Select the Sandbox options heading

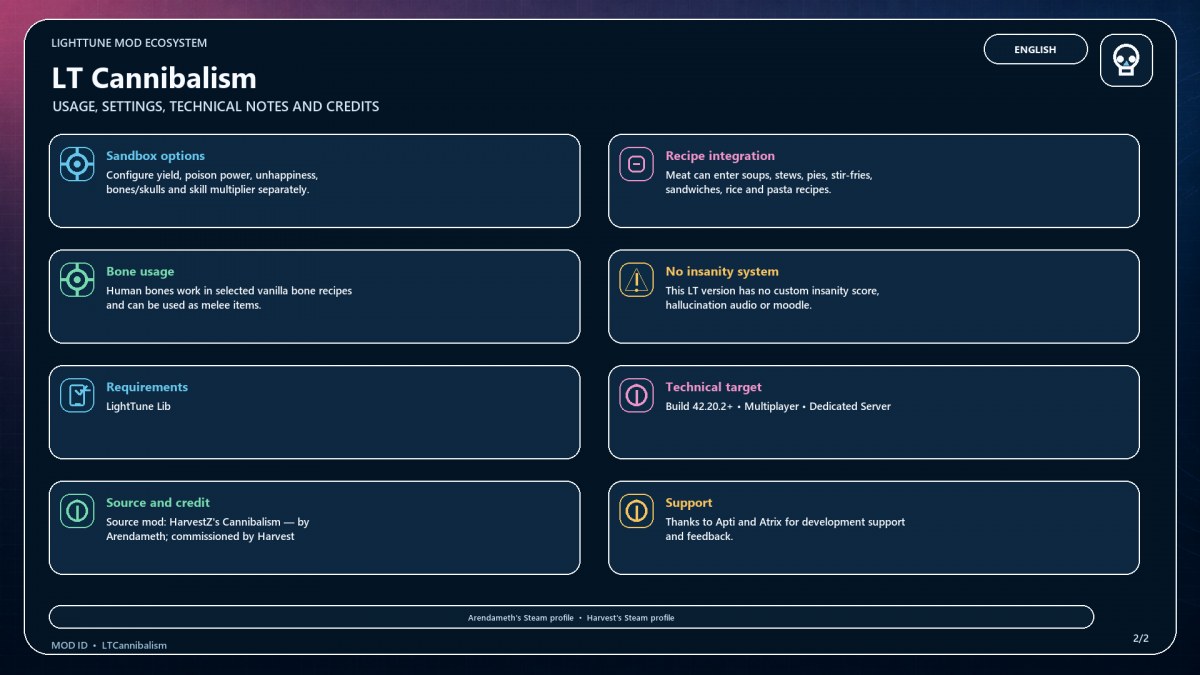coord(155,156)
